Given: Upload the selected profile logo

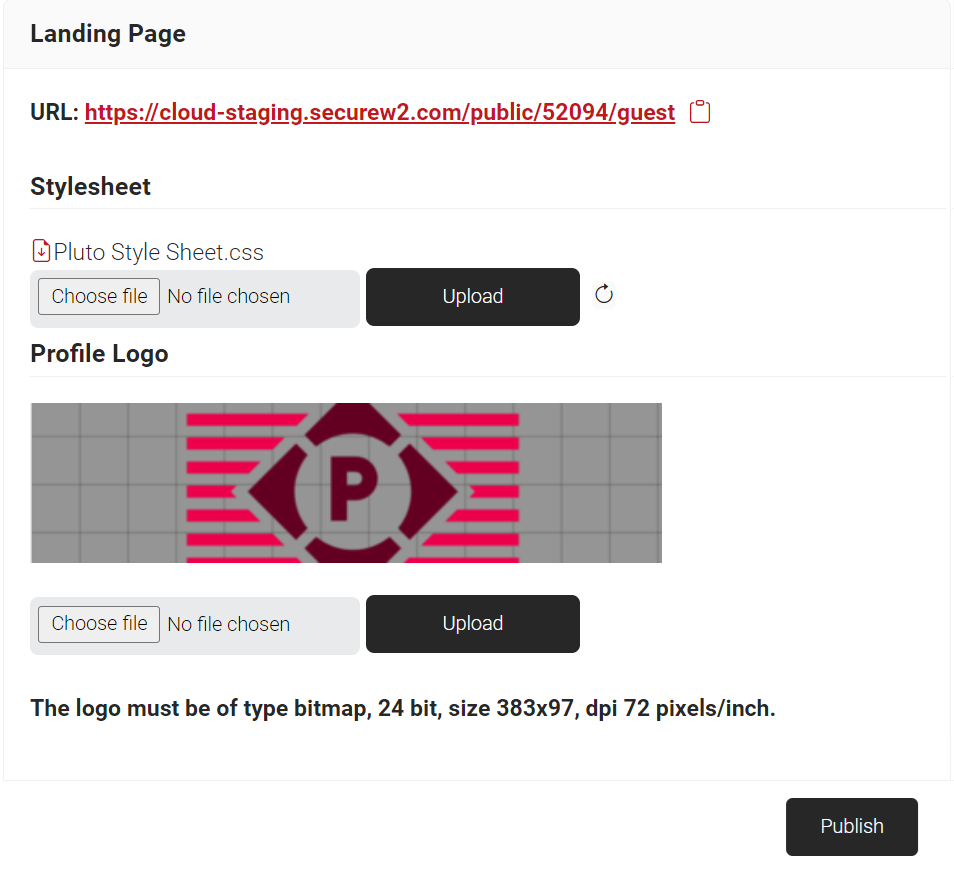Looking at the screenshot, I should click(472, 624).
